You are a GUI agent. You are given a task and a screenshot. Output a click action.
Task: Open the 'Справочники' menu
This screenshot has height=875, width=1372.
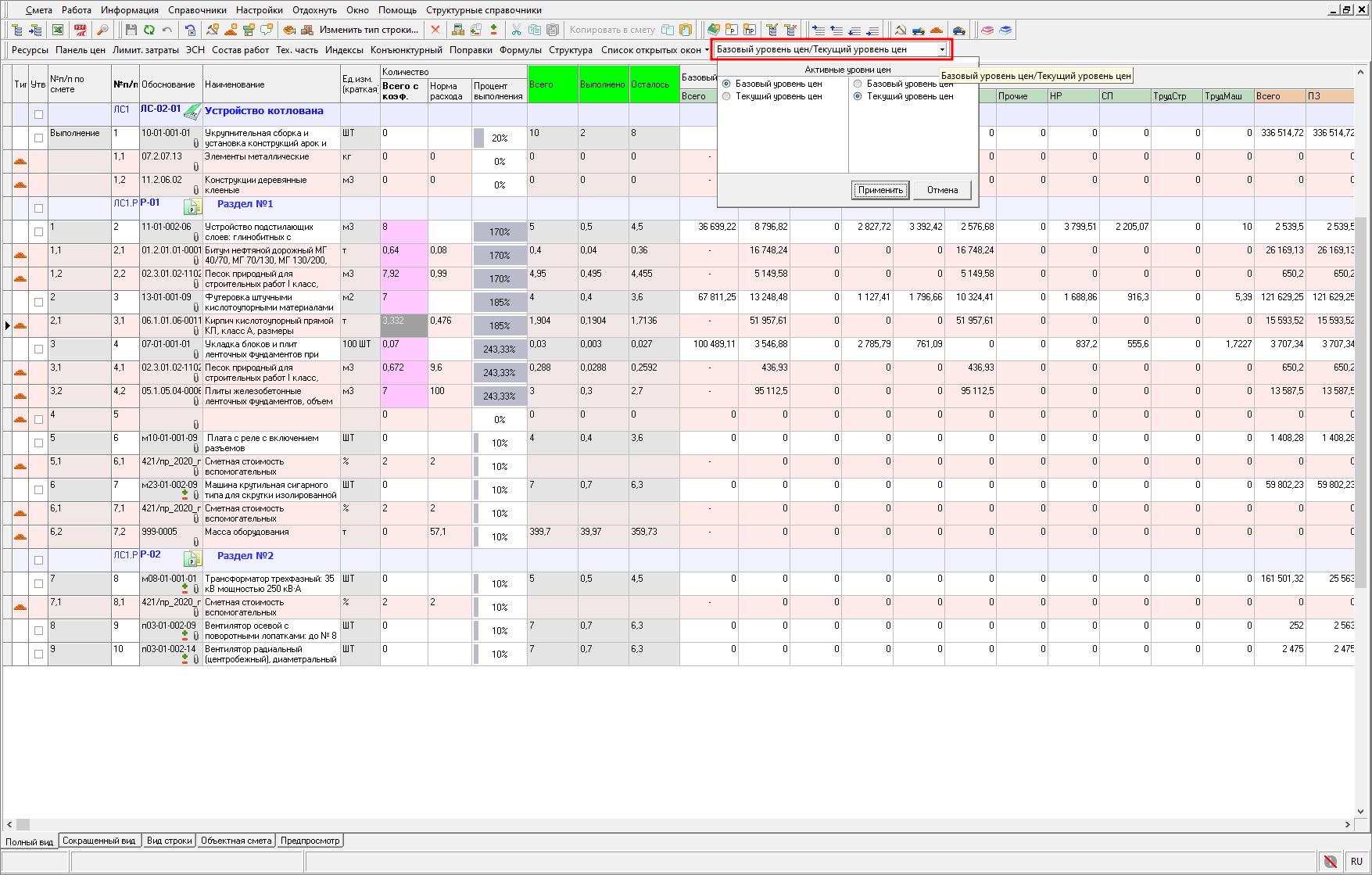pyautogui.click(x=197, y=10)
